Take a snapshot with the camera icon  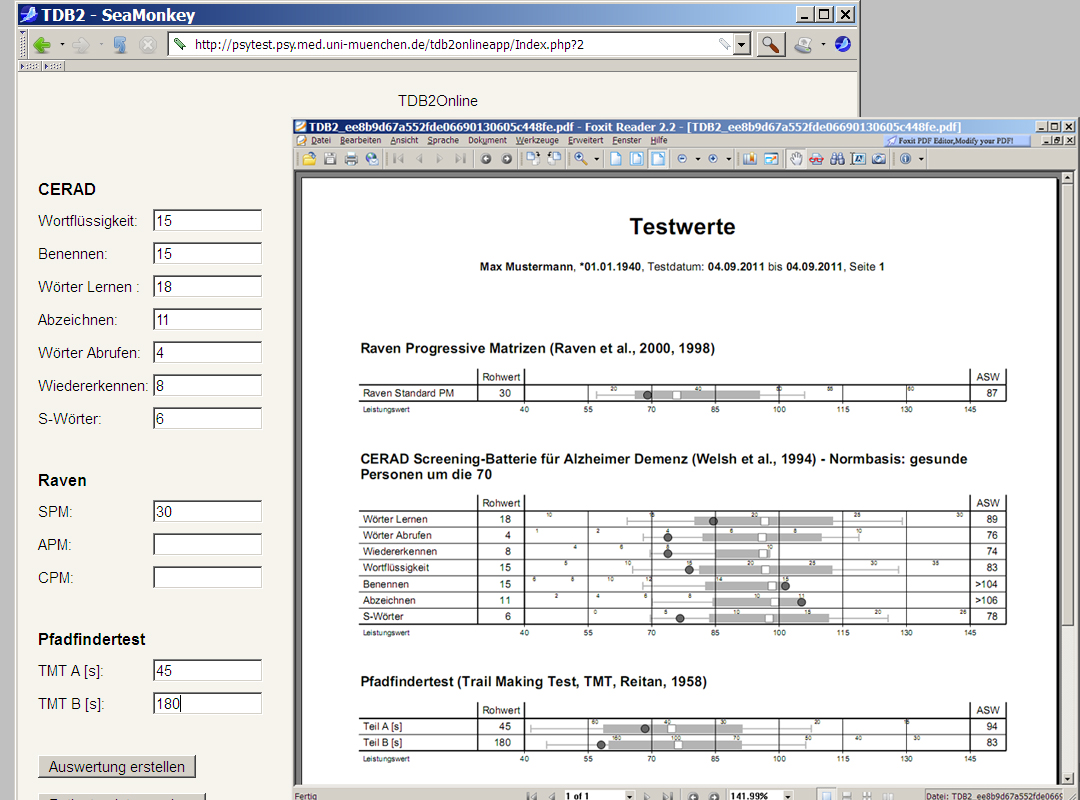(878, 159)
